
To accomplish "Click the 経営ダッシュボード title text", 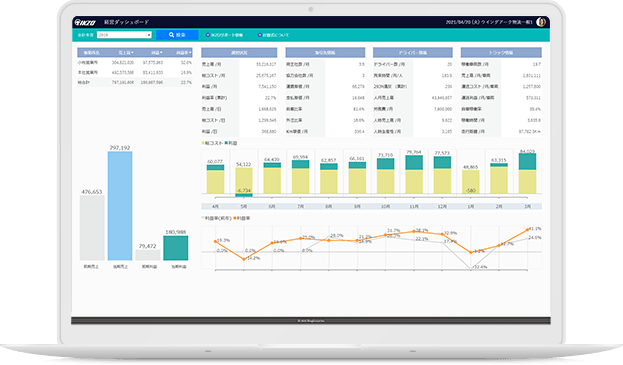I will [x=127, y=22].
